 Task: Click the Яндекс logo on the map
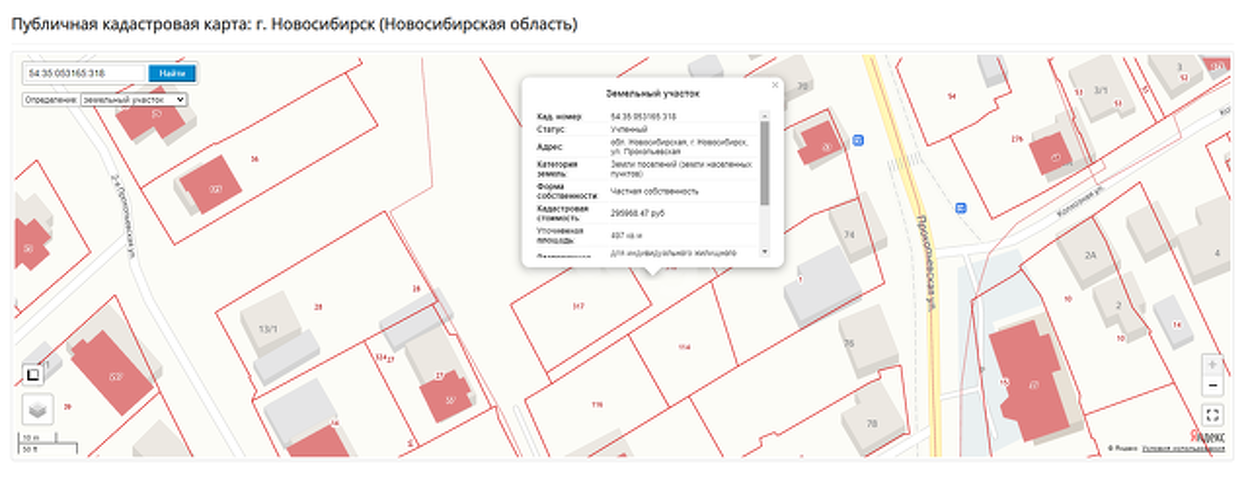[1210, 436]
